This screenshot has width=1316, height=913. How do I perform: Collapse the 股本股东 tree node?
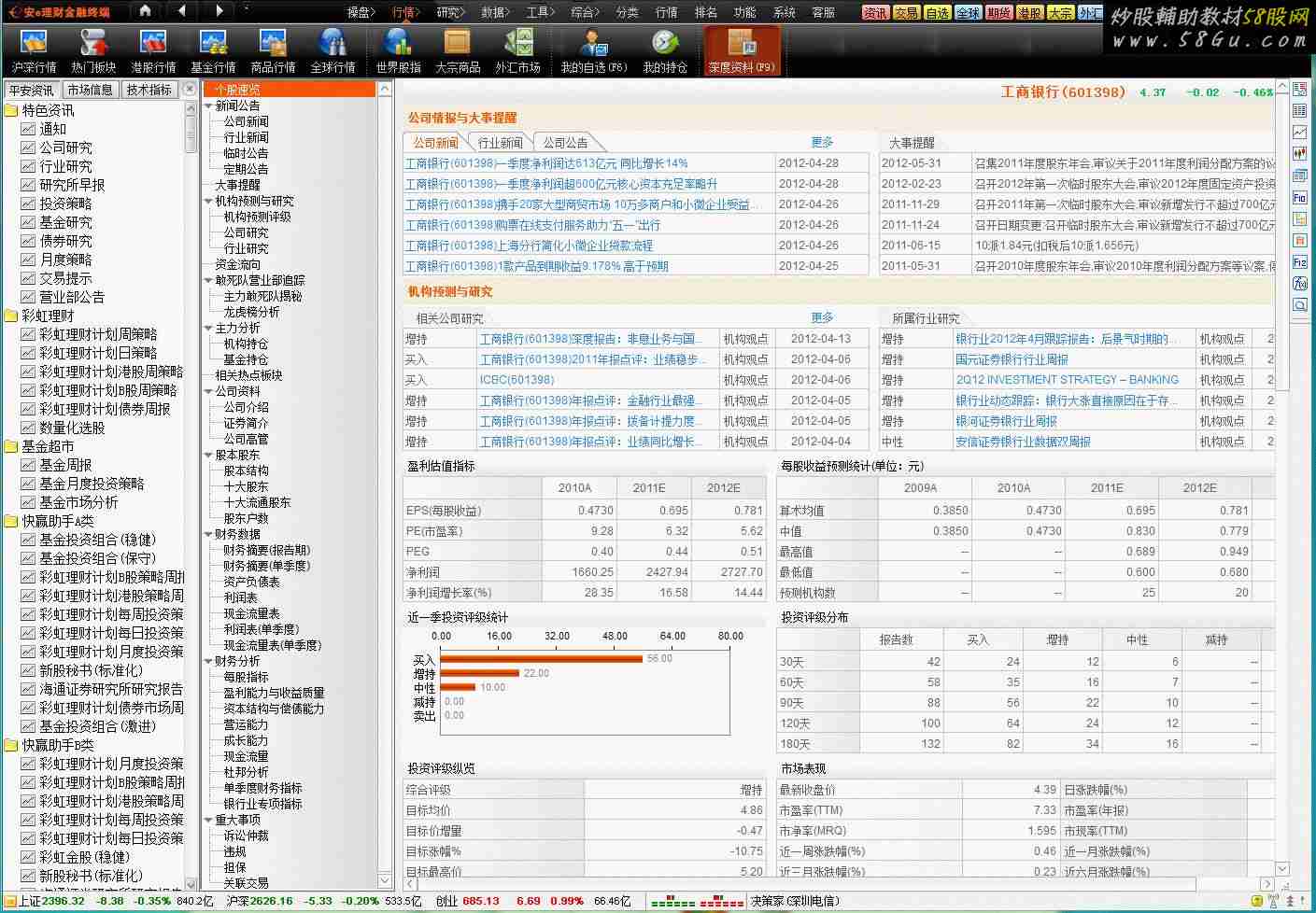pyautogui.click(x=208, y=455)
